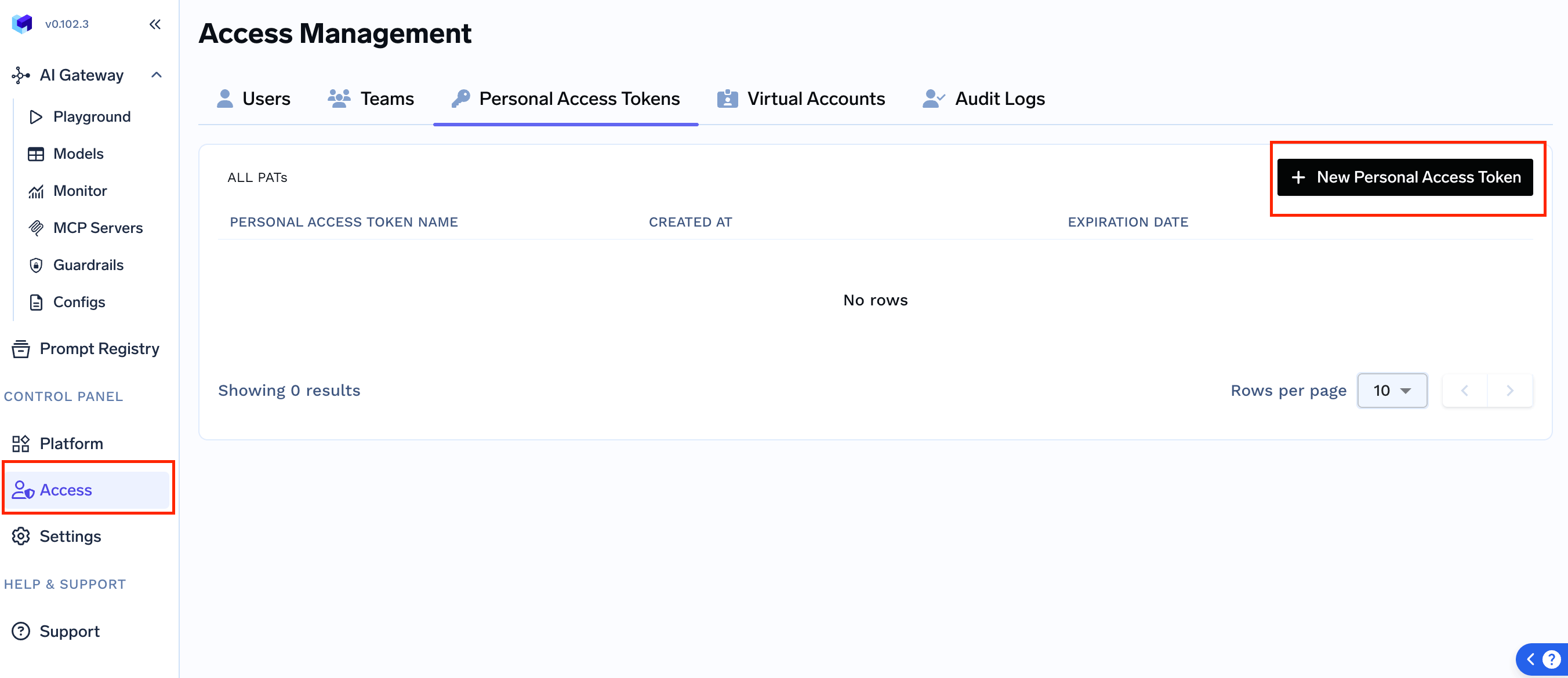Open Prompt Registry
The image size is (1568, 678).
(x=99, y=349)
